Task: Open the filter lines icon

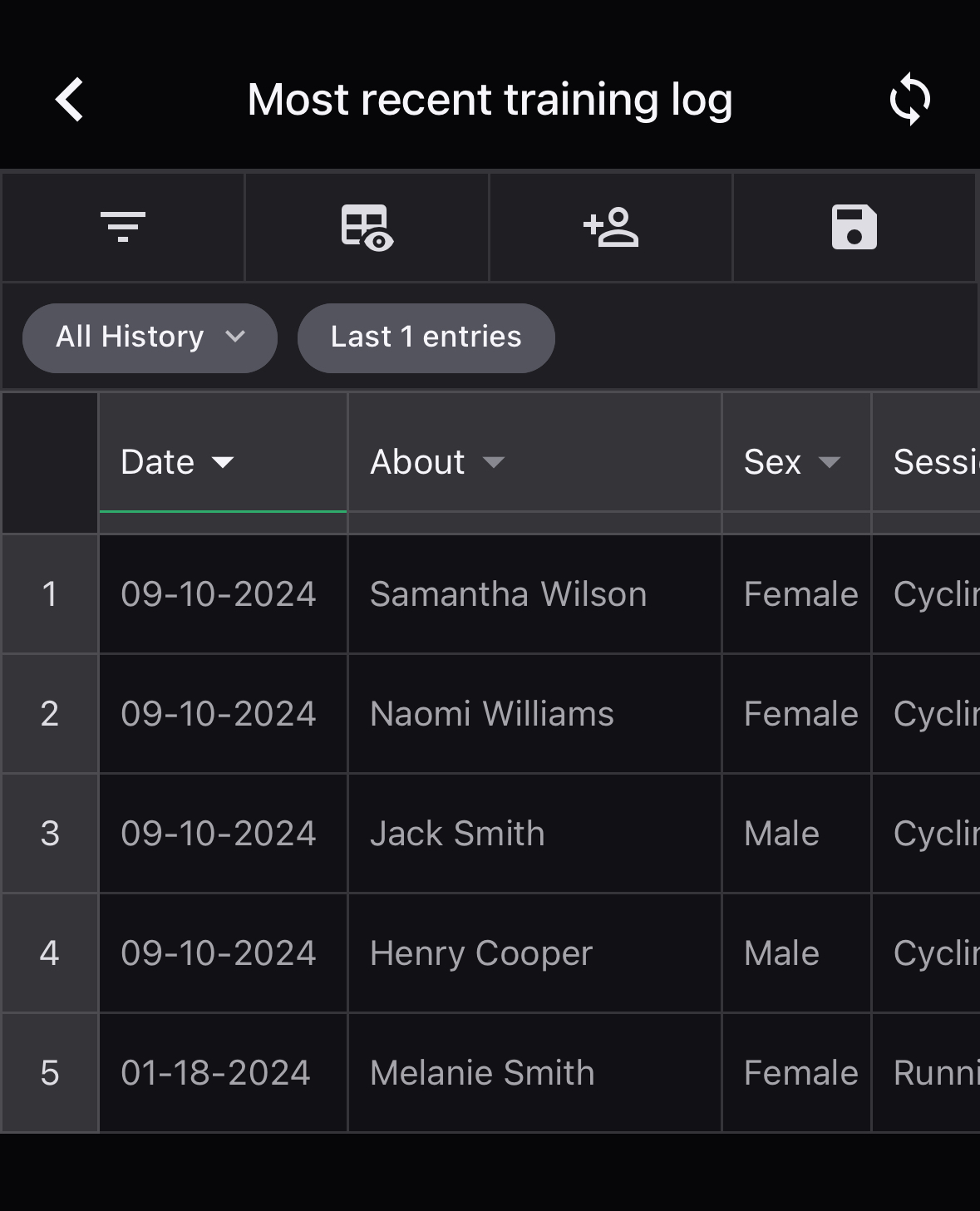Action: pos(123,227)
